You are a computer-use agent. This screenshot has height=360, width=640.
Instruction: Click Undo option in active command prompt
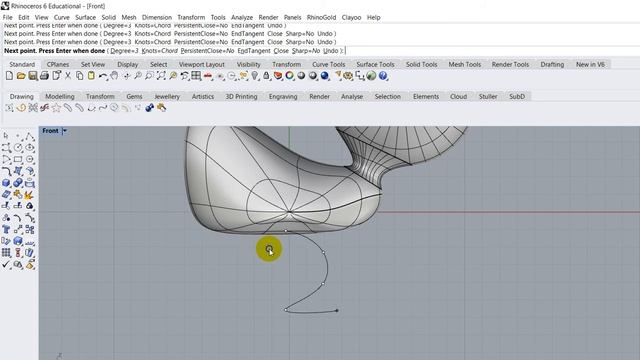click(331, 51)
